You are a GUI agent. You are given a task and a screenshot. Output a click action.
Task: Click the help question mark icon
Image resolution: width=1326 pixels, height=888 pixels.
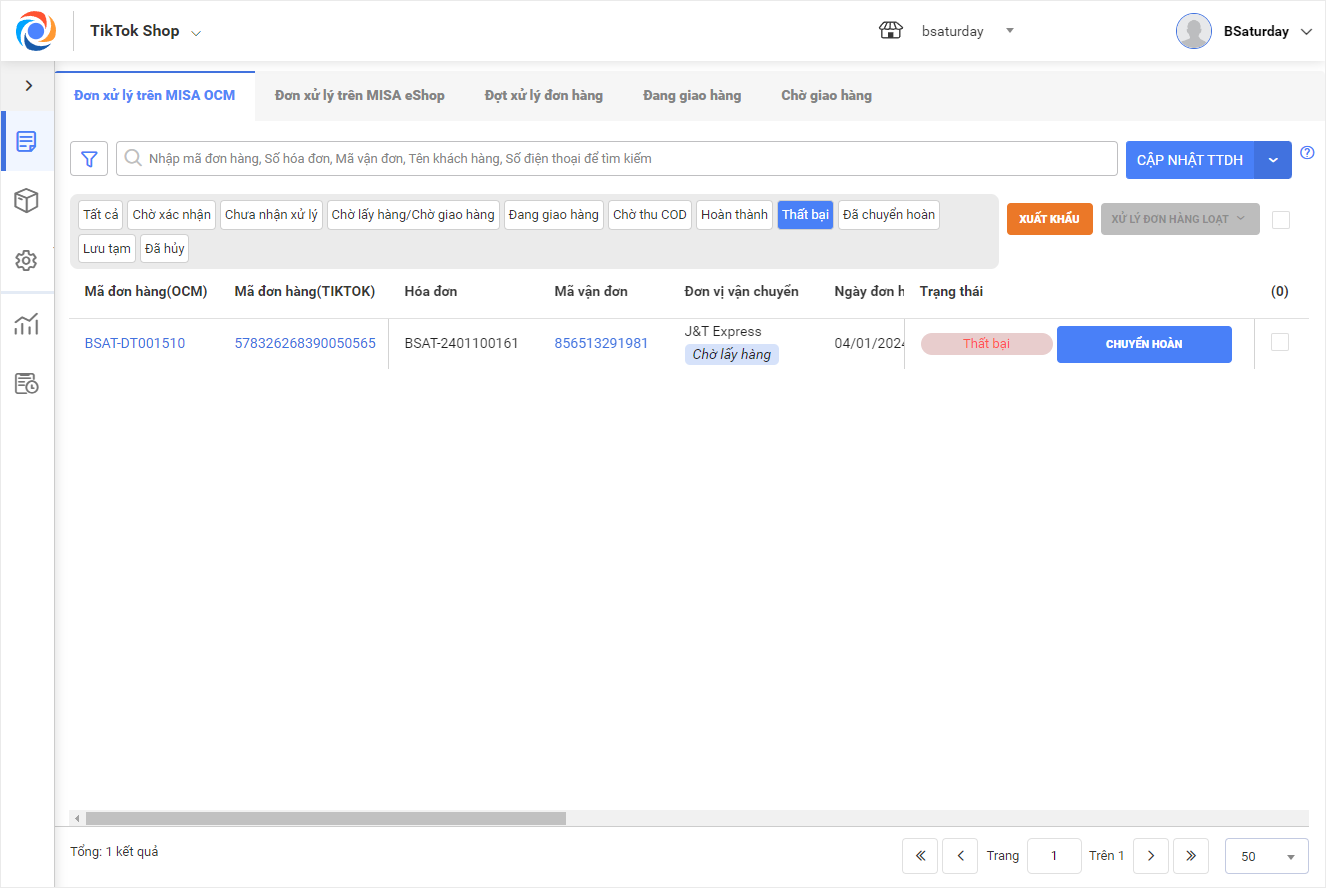1307,153
